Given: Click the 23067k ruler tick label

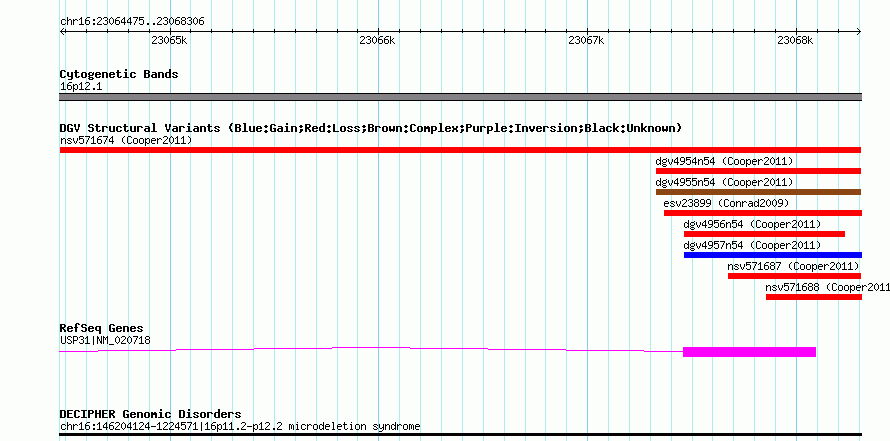Looking at the screenshot, I should point(586,41).
